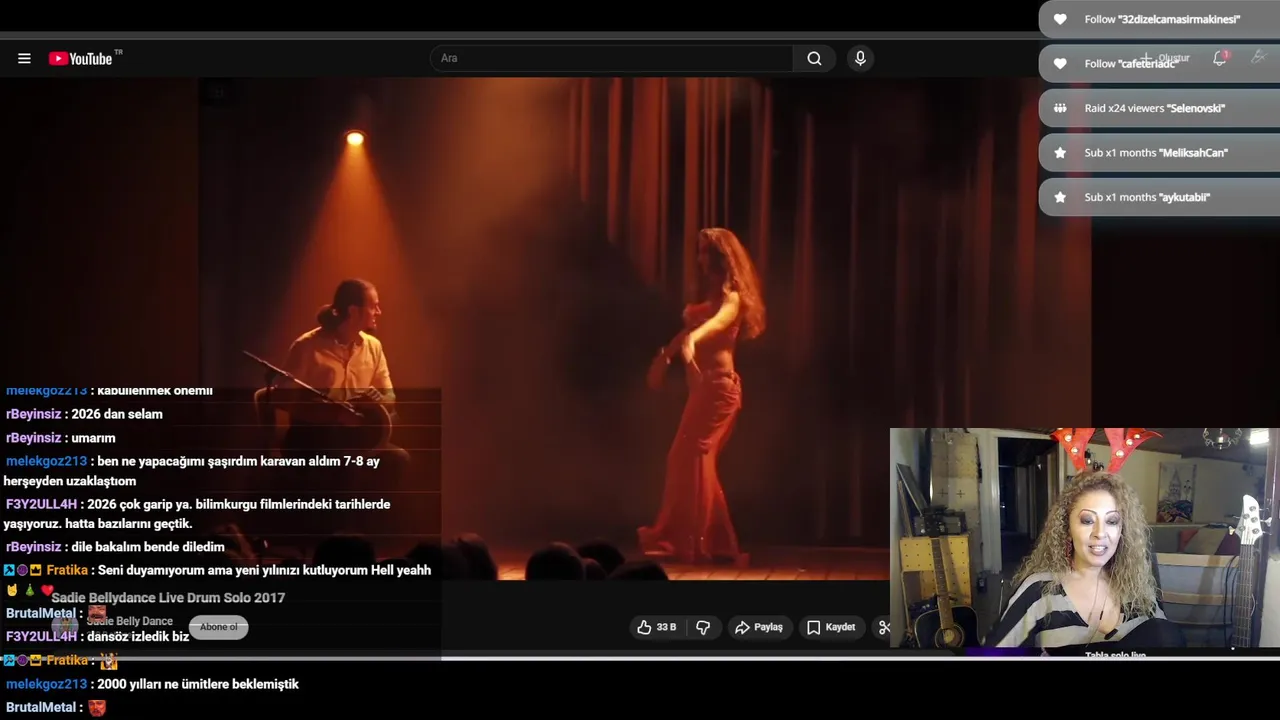
Task: Start voice search with the microphone icon
Action: coord(860,58)
